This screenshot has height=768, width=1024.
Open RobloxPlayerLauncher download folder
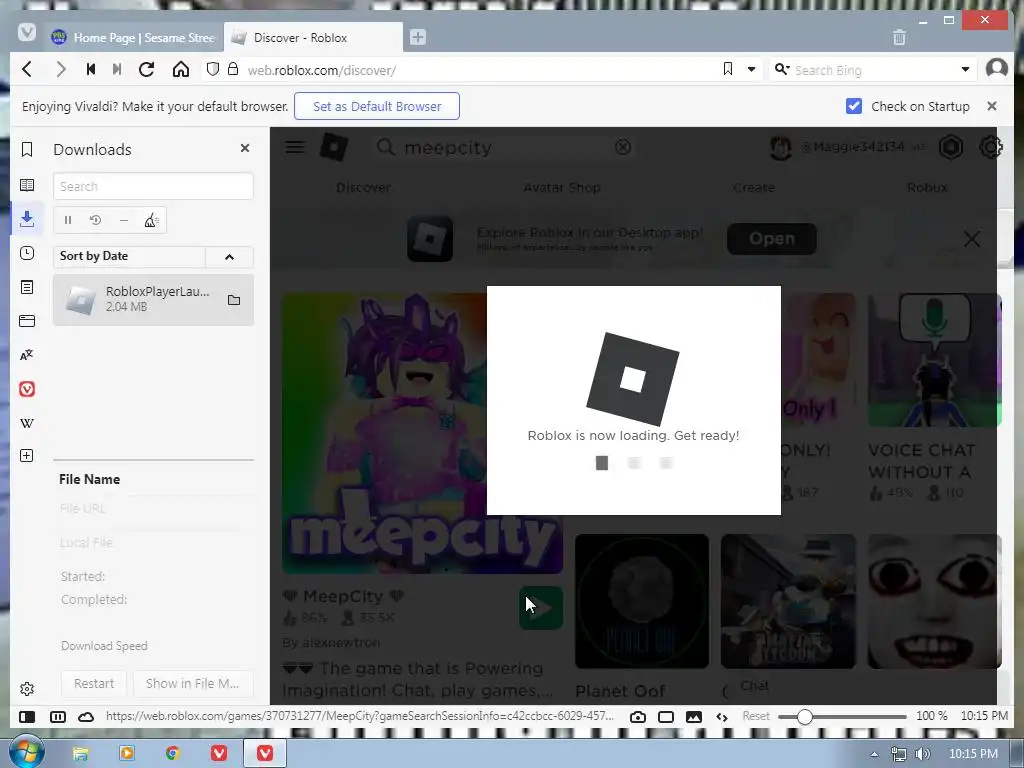(234, 300)
